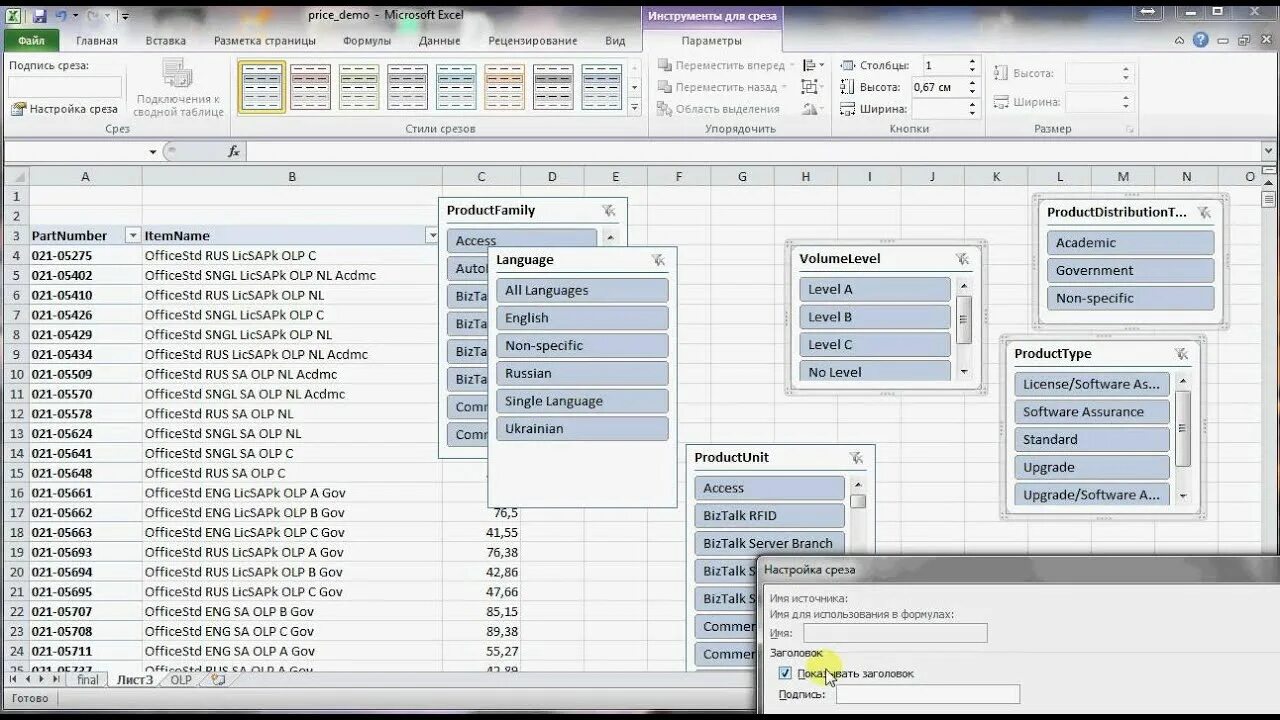This screenshot has width=1280, height=720.
Task: Select Single Language slicer item
Action: pos(582,401)
